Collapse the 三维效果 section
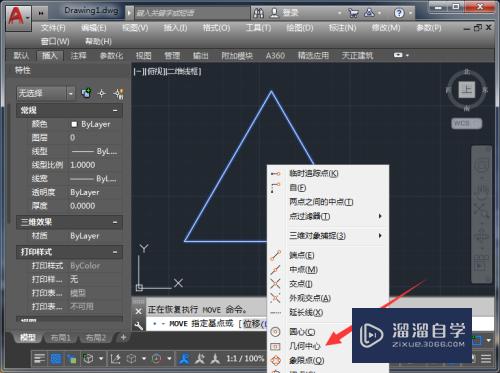Image resolution: width=500 pixels, height=373 pixels. click(x=115, y=222)
